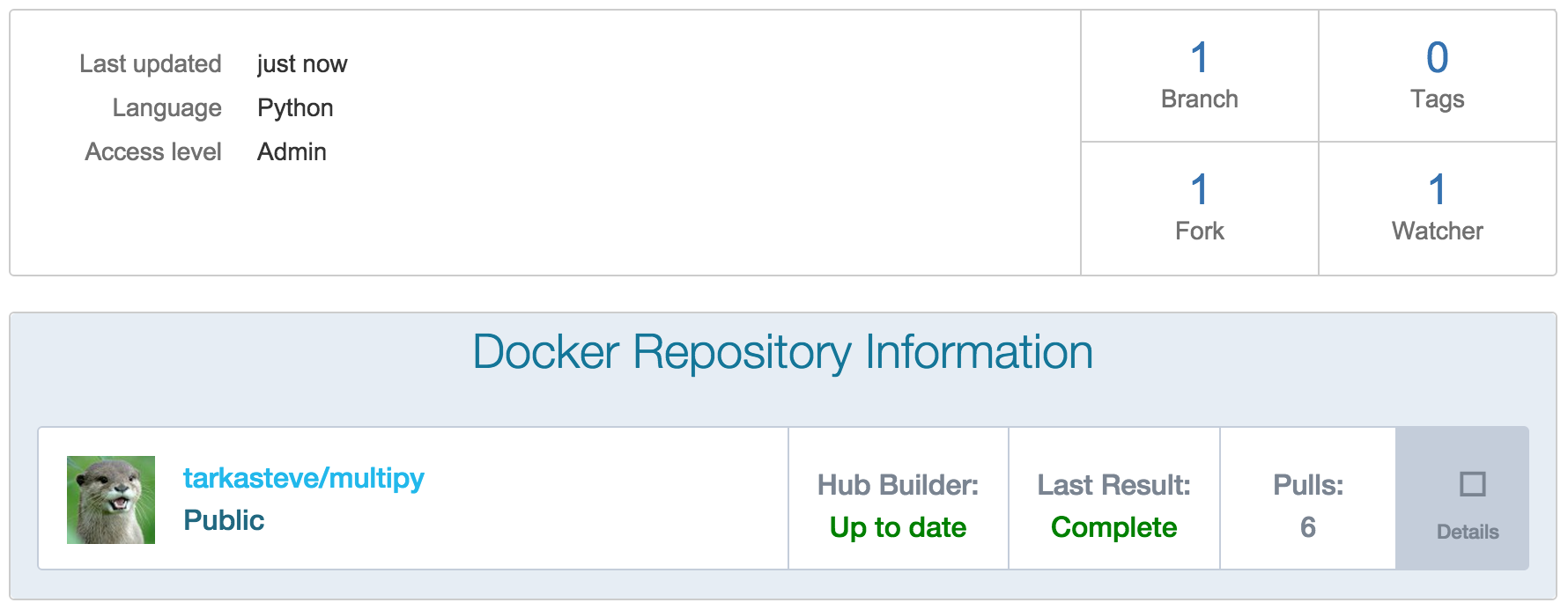Click the otter avatar thumbnail

click(x=111, y=500)
